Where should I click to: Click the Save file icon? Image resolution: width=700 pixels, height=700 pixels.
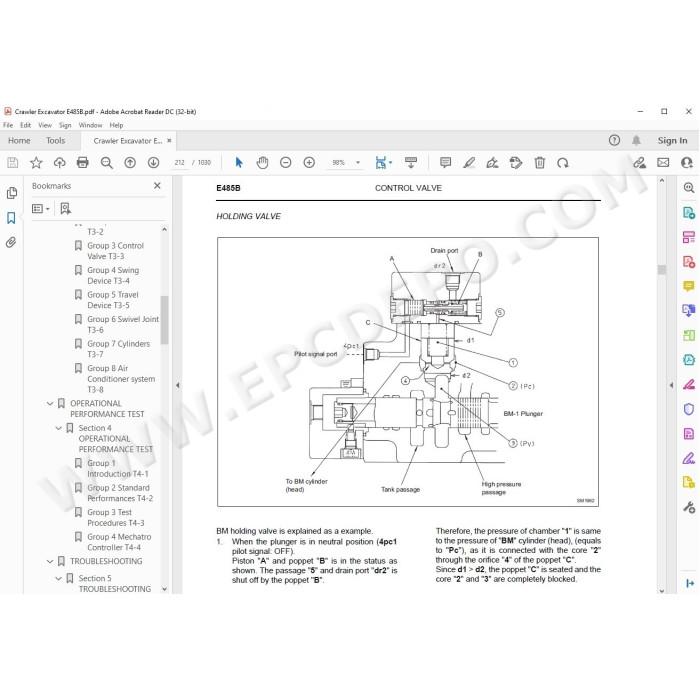coord(12,163)
